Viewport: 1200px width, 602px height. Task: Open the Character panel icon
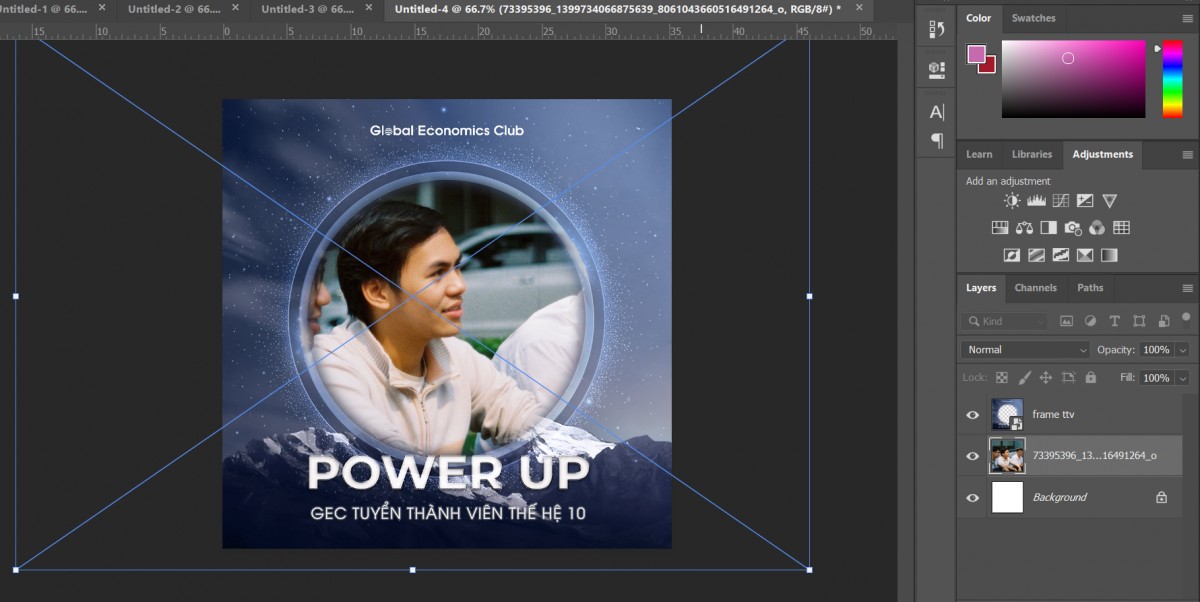click(937, 111)
